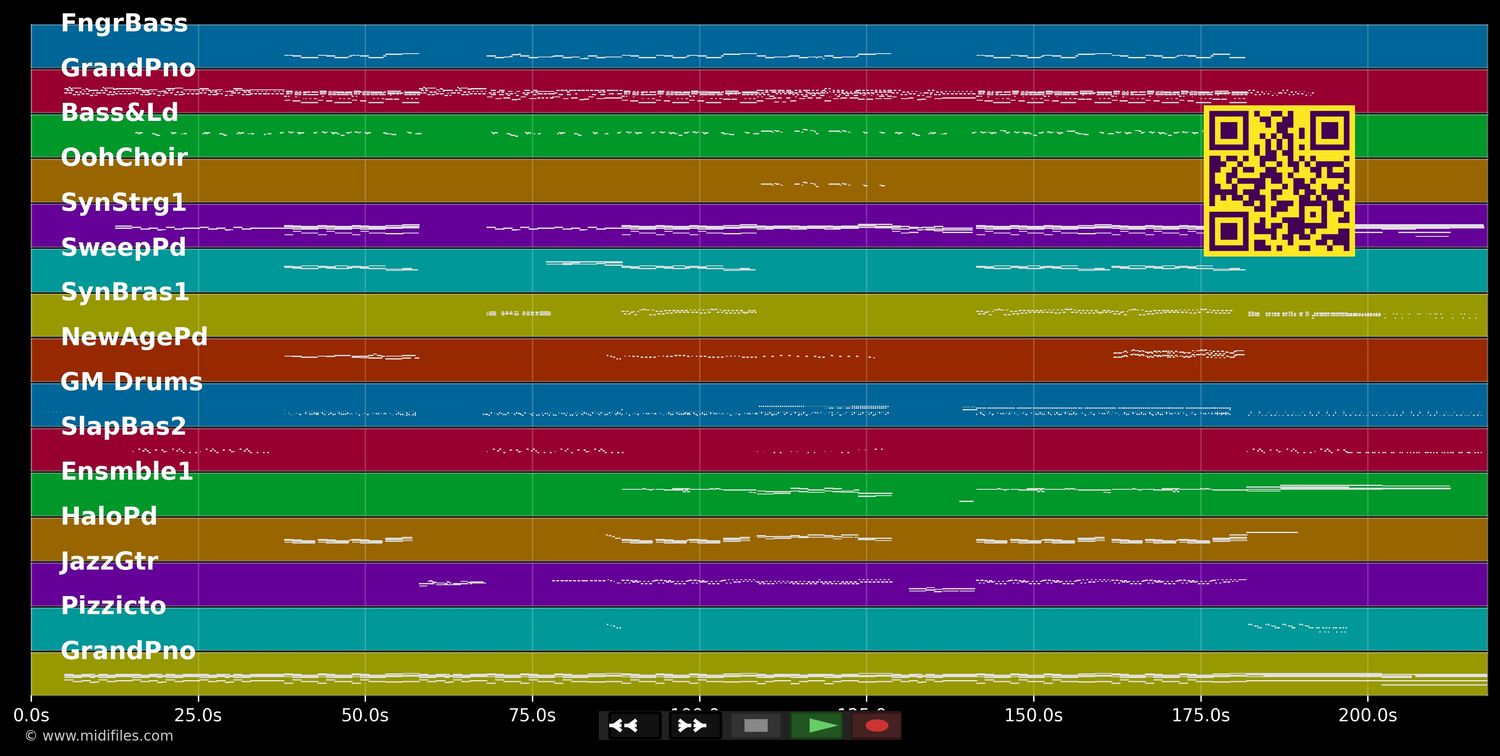Click the red record button
1500x756 pixels.
[877, 726]
